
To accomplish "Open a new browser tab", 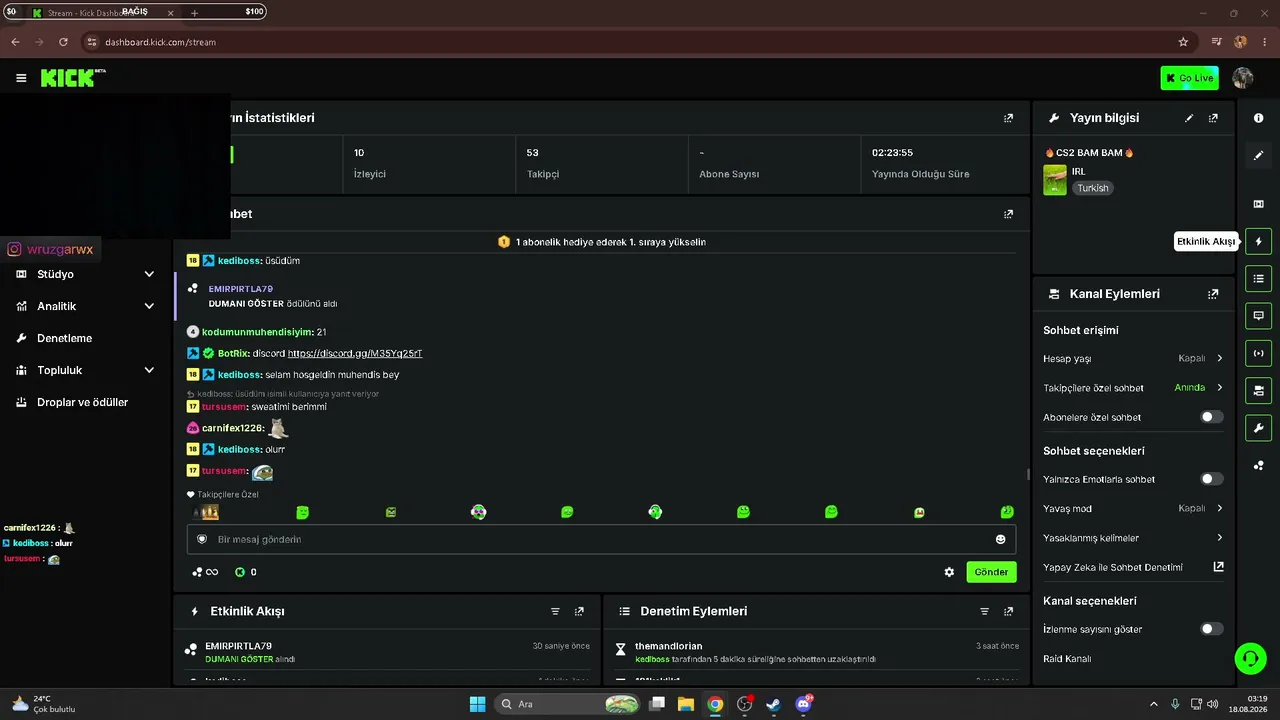I will (x=194, y=13).
